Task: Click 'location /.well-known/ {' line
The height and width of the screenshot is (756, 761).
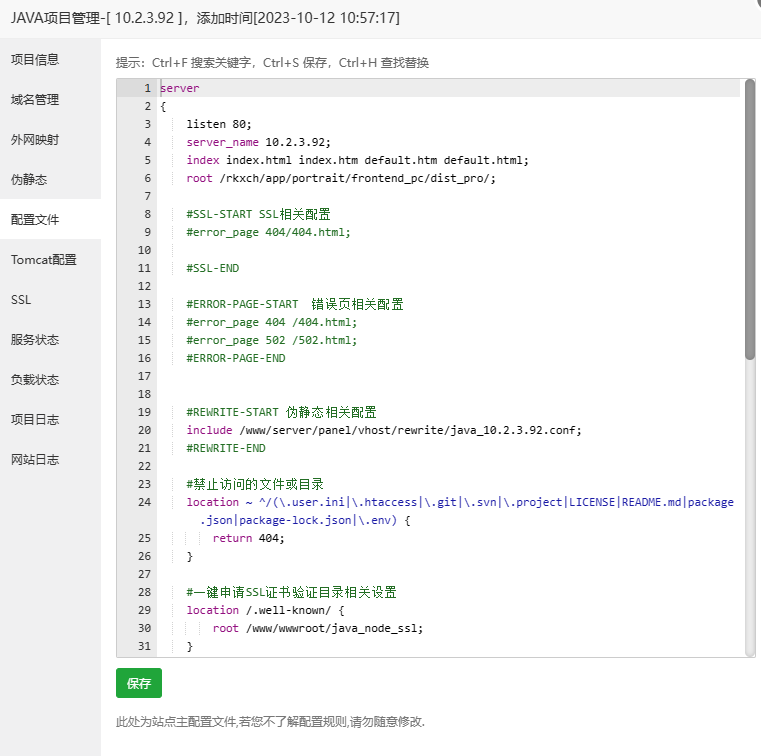Action: (x=265, y=610)
